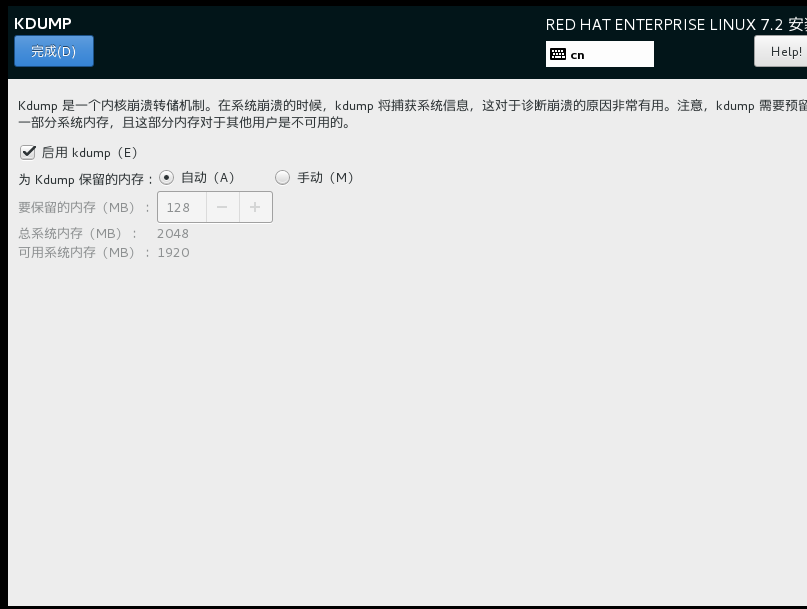Screen dimensions: 807x609
Task: Increase reserved memory with the plus button
Action: click(255, 207)
